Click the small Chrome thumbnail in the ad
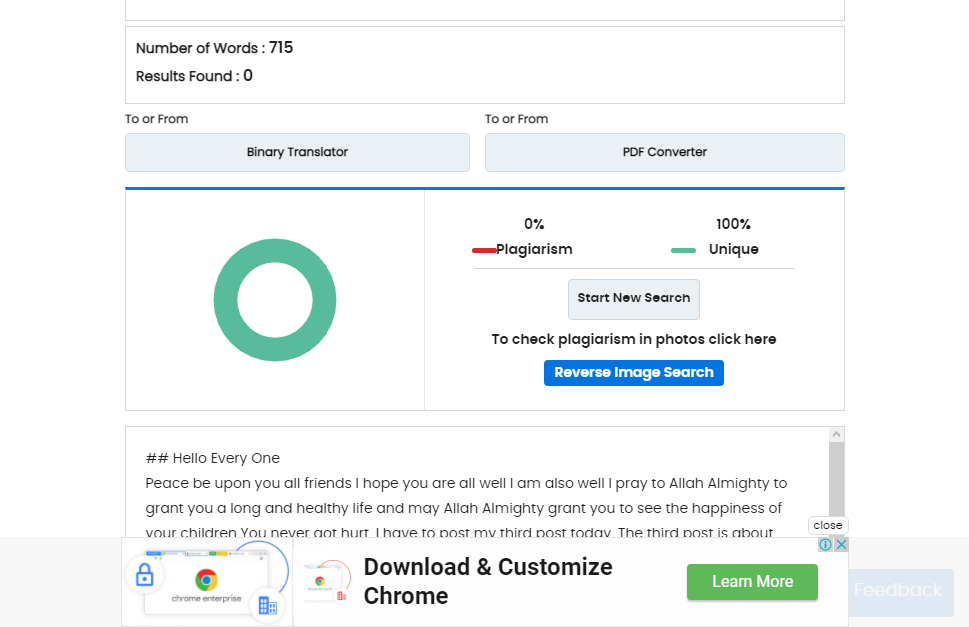This screenshot has height=627, width=969. pos(327,582)
